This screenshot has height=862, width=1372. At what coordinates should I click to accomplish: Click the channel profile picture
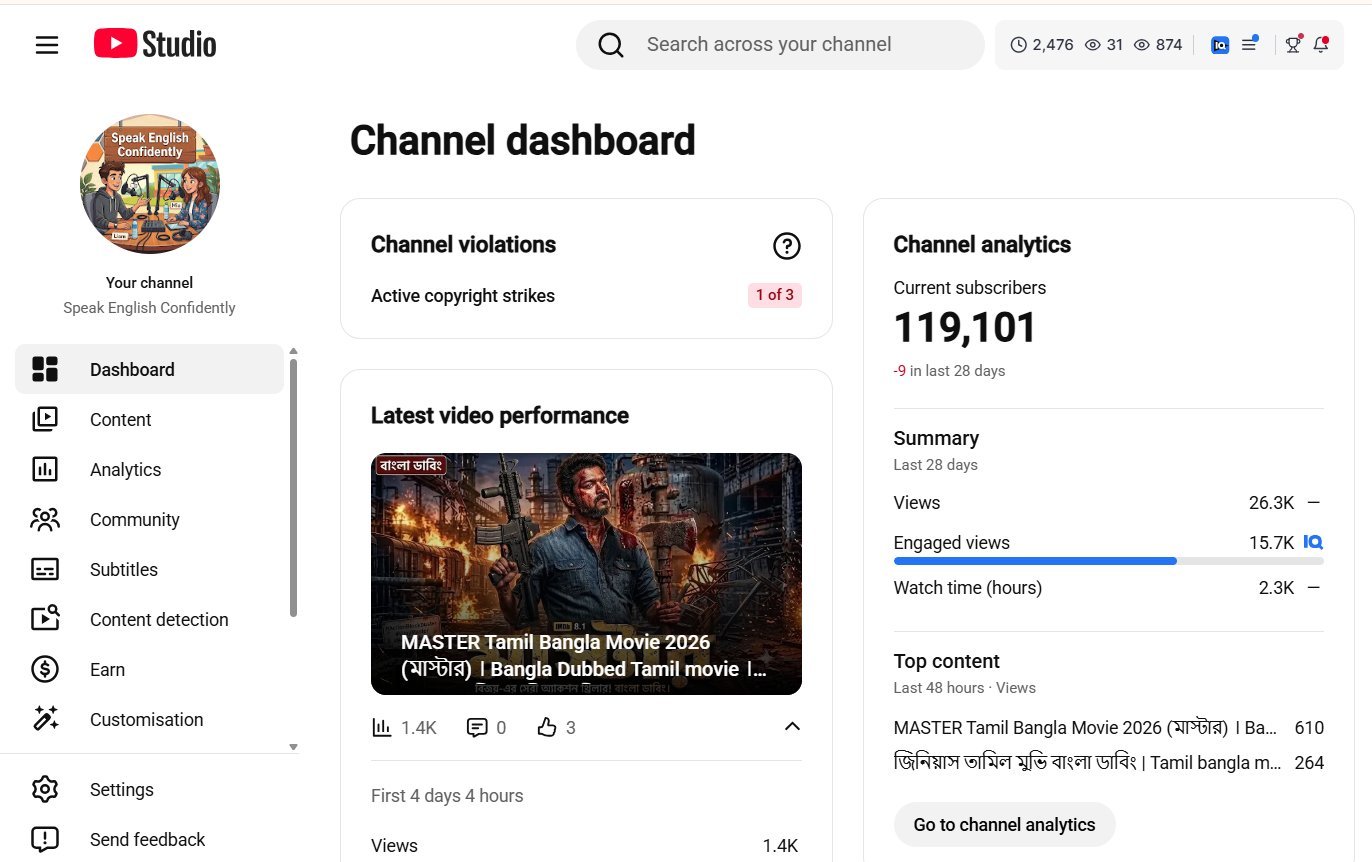150,183
